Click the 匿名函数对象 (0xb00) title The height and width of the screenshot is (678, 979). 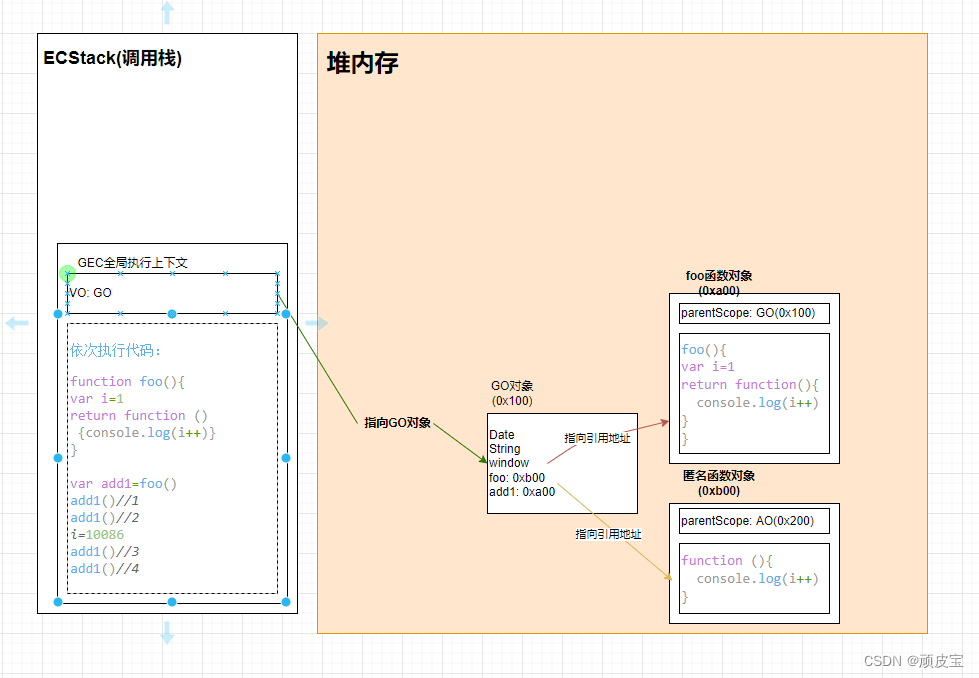pyautogui.click(x=719, y=483)
